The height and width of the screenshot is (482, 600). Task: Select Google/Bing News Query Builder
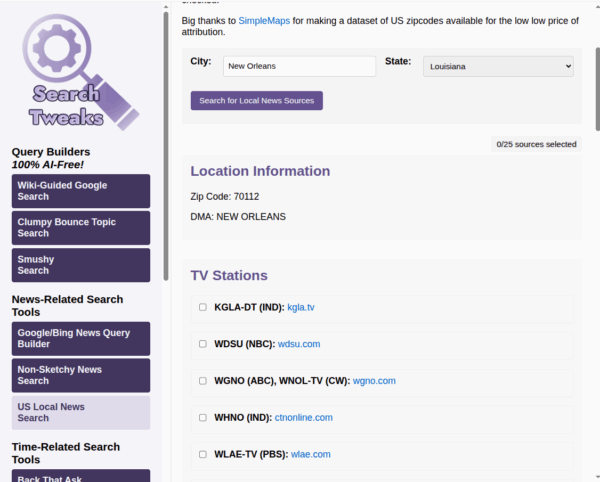[81, 339]
